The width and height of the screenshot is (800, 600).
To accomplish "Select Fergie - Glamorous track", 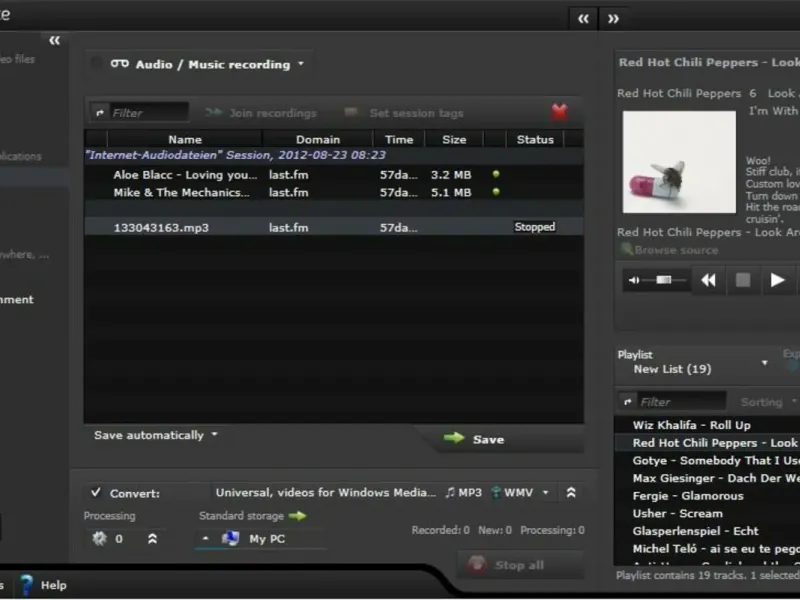I will [707, 496].
